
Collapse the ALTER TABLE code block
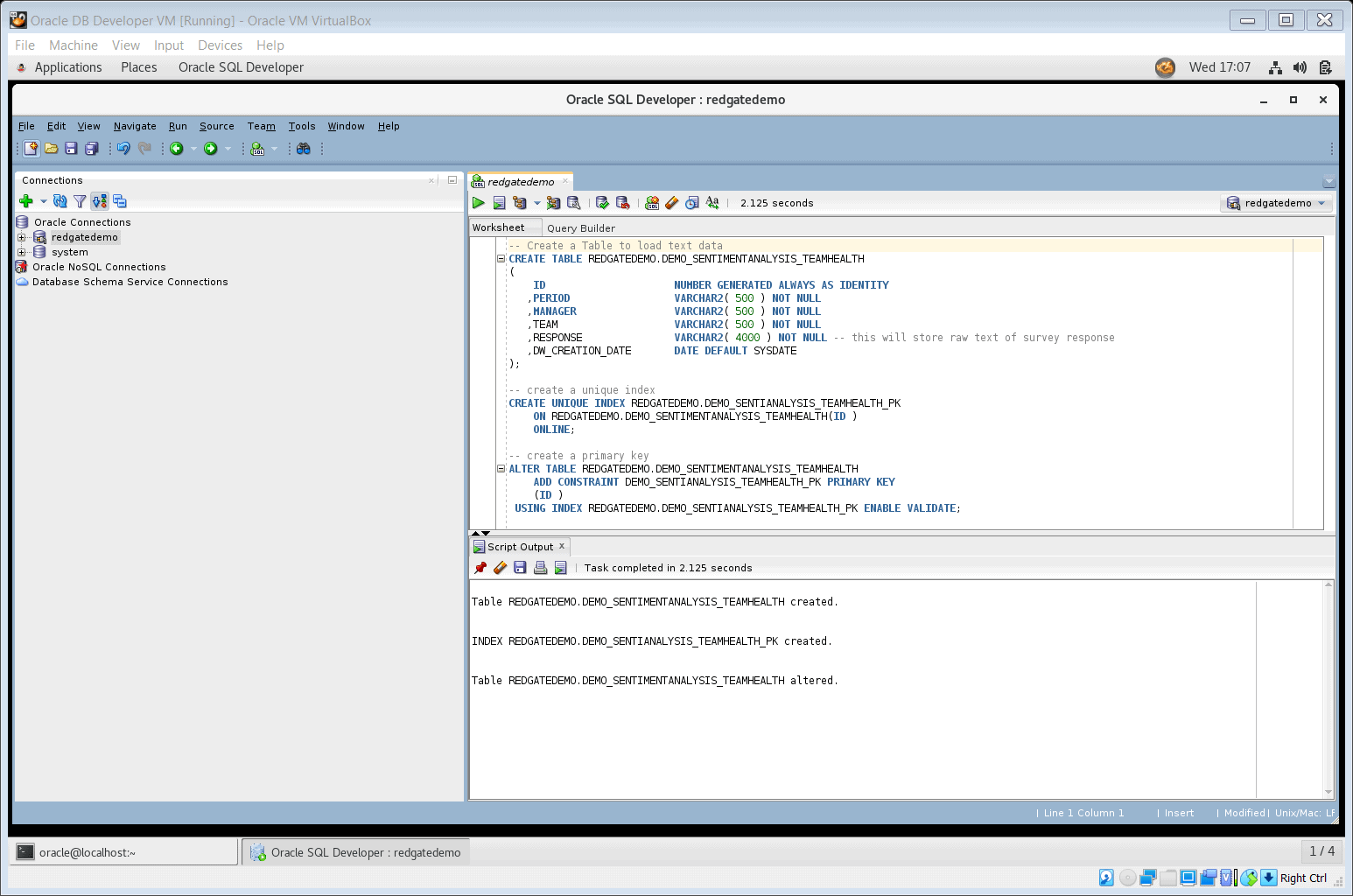click(501, 469)
